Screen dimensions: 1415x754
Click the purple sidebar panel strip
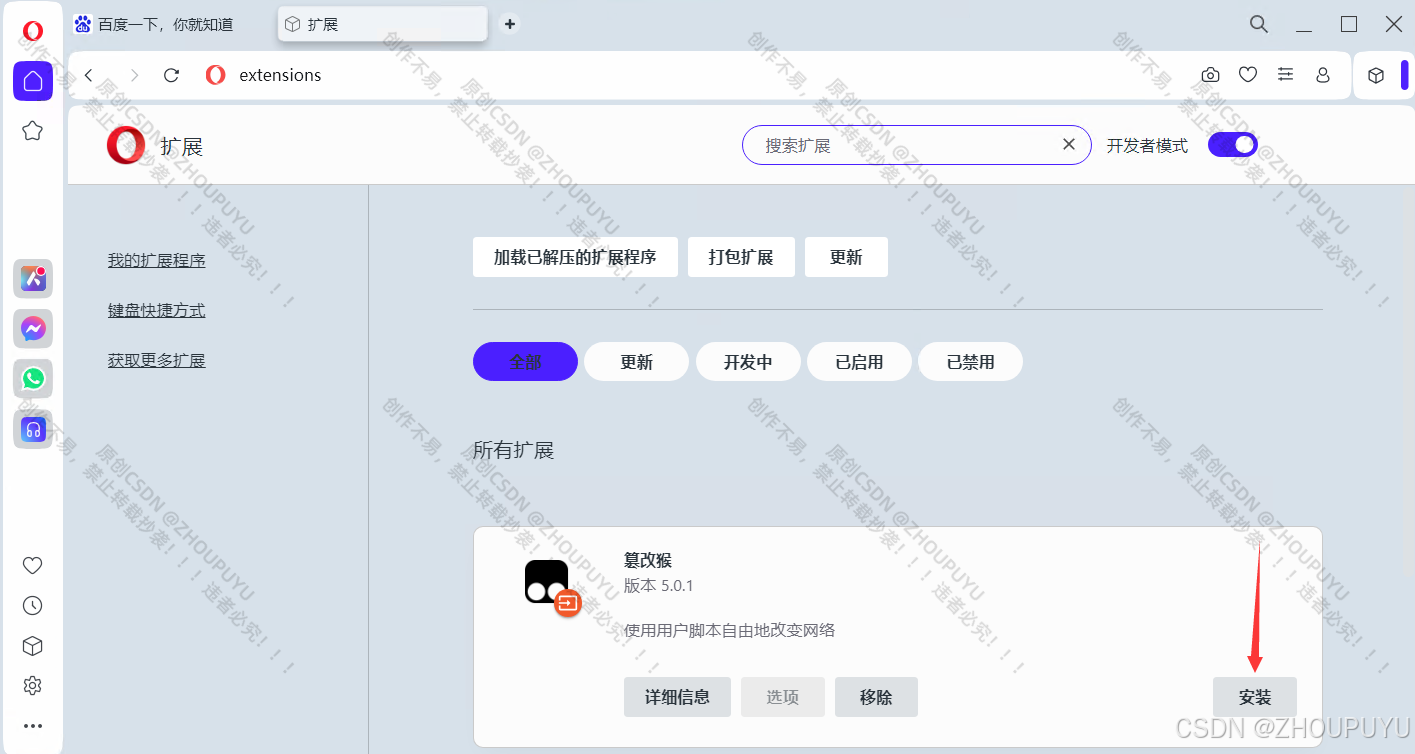click(1404, 75)
